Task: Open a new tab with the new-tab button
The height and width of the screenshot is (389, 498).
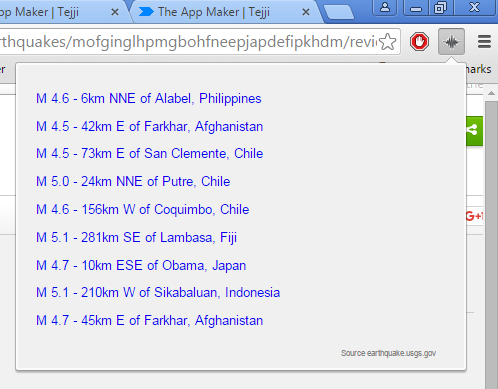Action: tap(339, 12)
